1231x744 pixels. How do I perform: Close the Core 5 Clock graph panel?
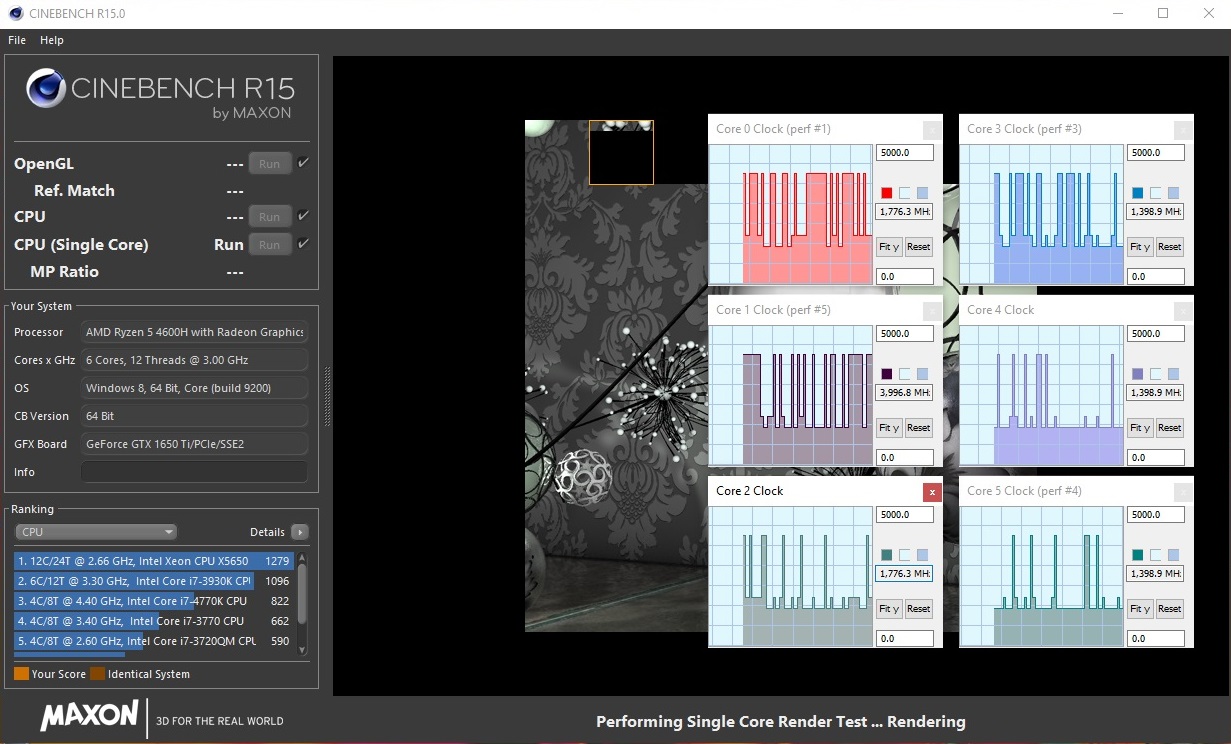click(x=1183, y=492)
